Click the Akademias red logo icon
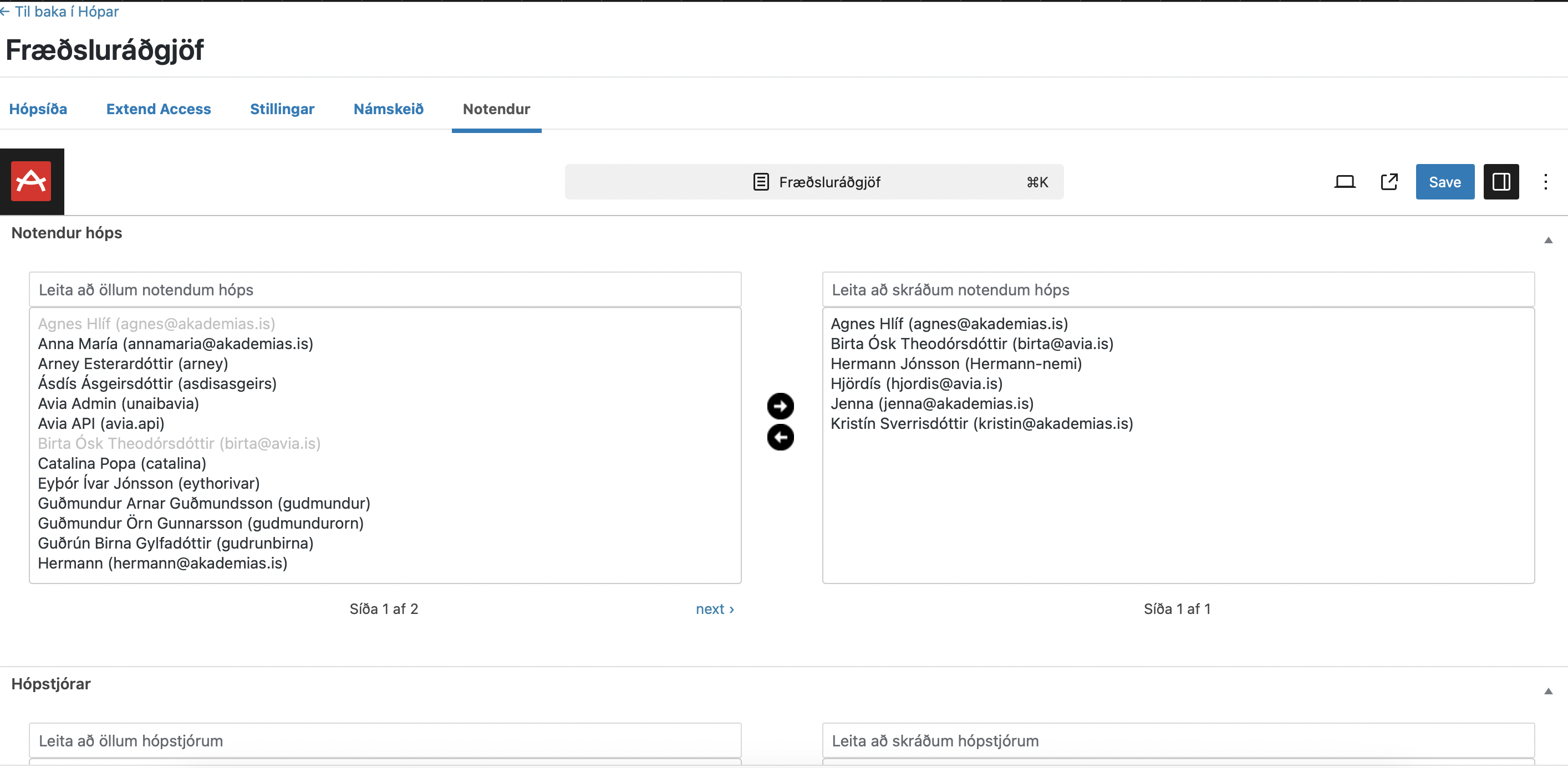Image resolution: width=1568 pixels, height=768 pixels. pyautogui.click(x=32, y=181)
